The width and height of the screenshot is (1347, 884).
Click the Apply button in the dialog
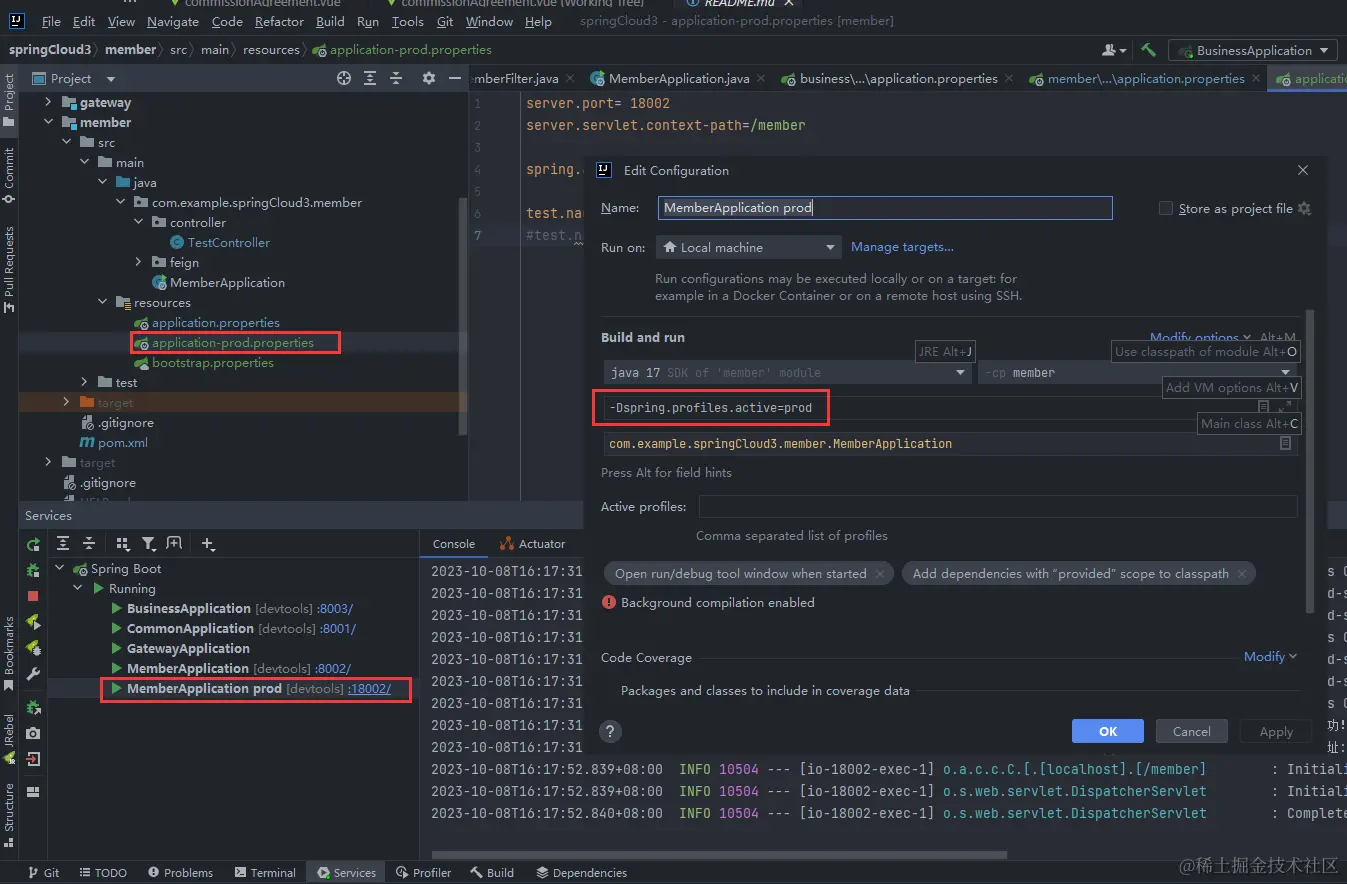1276,731
